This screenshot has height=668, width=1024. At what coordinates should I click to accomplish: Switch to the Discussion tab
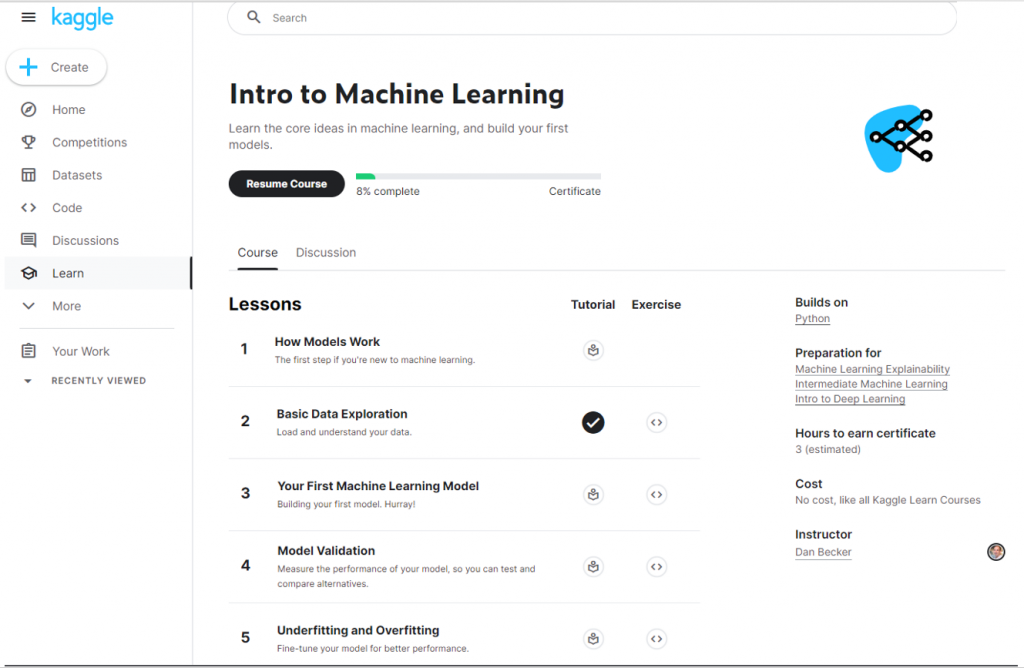point(326,252)
